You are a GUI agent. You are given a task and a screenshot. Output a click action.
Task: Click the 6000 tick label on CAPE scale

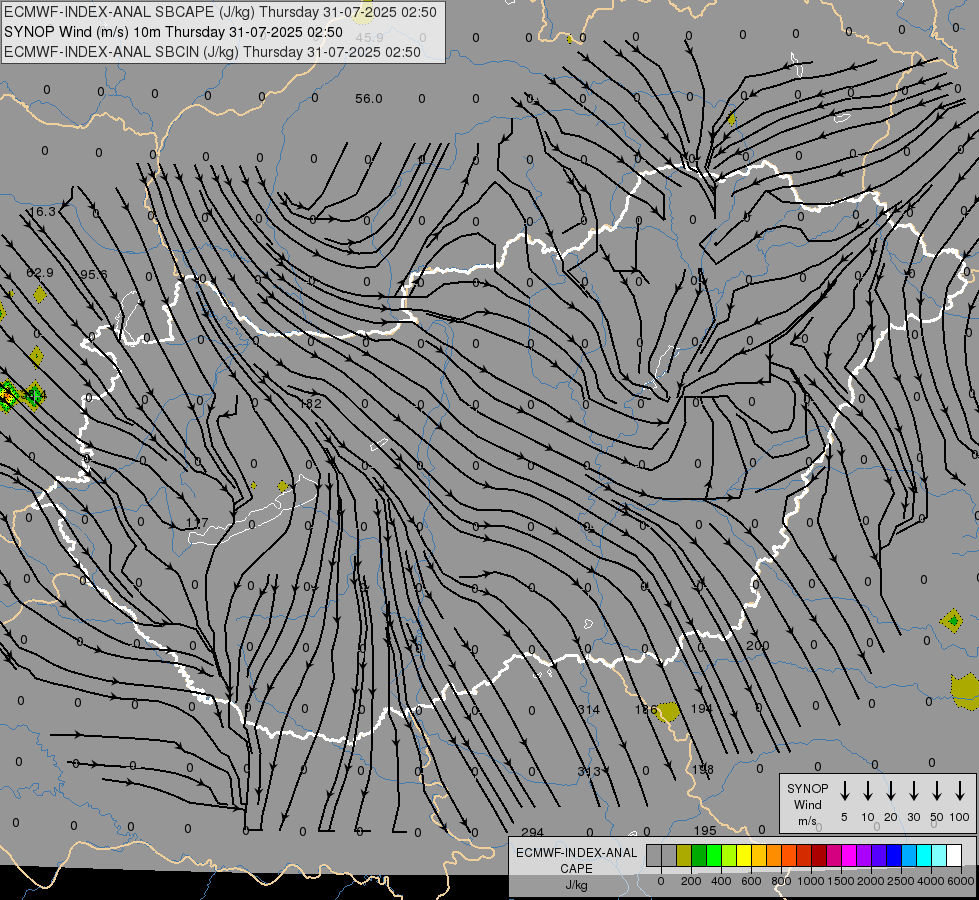click(x=961, y=881)
